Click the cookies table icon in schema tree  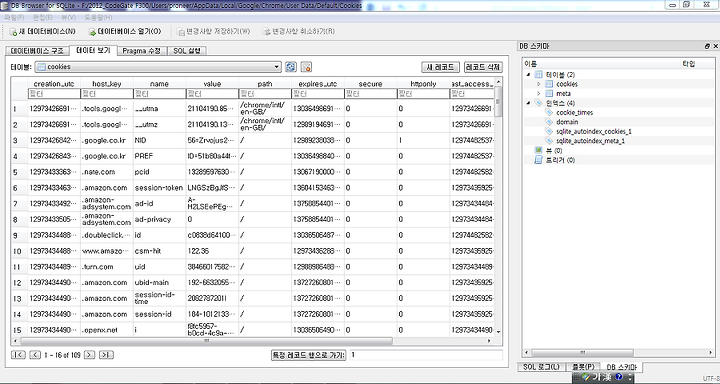[x=549, y=84]
